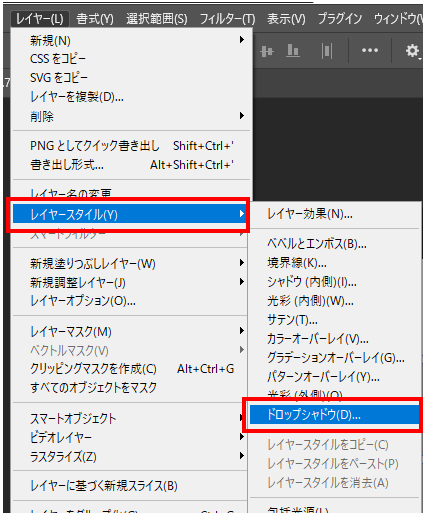This screenshot has width=426, height=518.
Task: Expand 新規調整レイヤー(J) submenu
Action: point(130,283)
